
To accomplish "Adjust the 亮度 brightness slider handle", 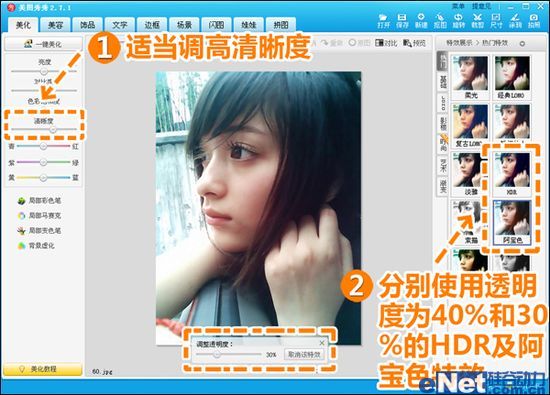I will point(44,71).
